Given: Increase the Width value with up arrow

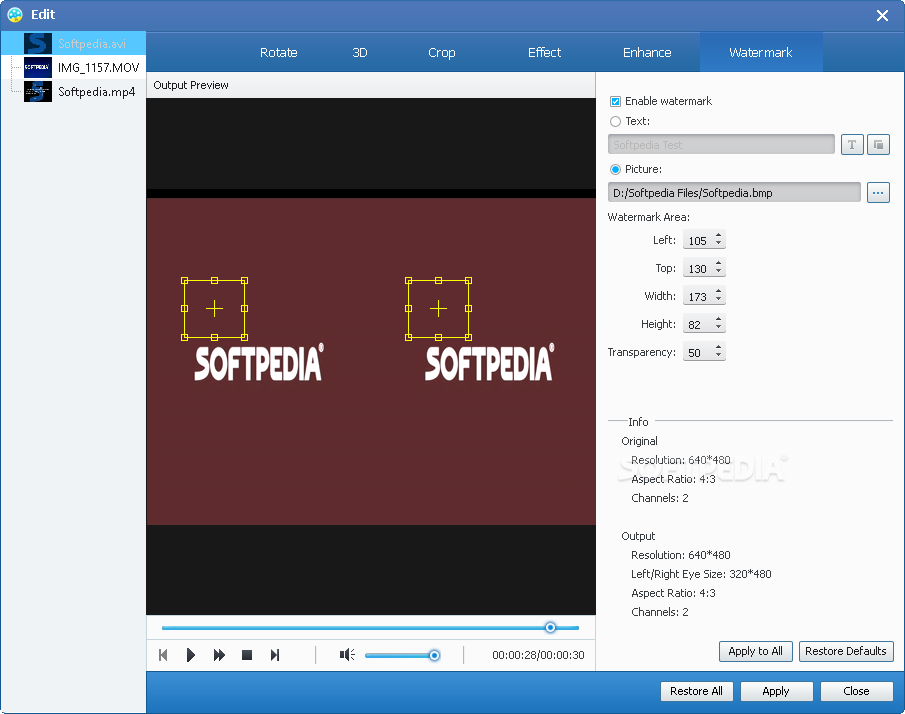Looking at the screenshot, I should [719, 291].
